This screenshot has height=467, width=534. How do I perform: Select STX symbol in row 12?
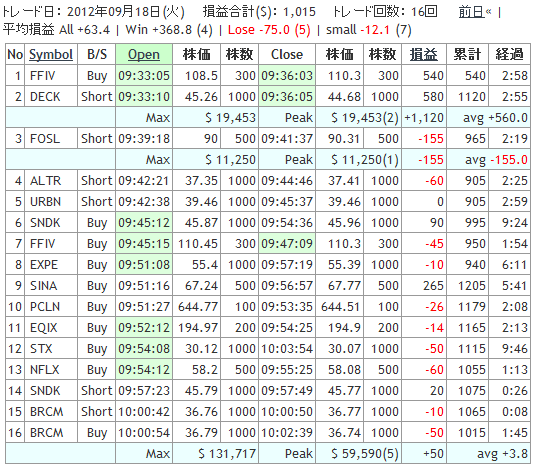coord(41,349)
